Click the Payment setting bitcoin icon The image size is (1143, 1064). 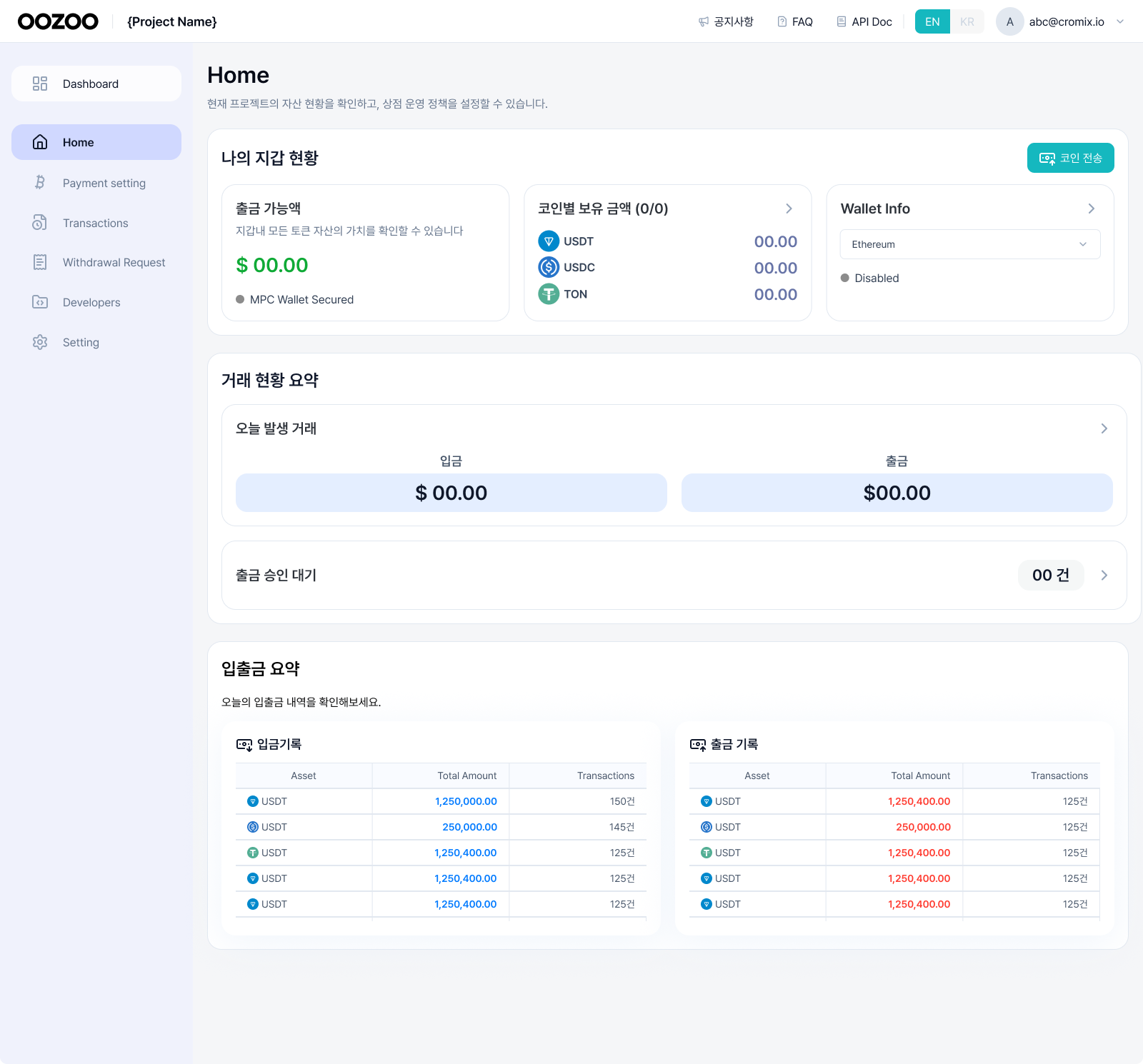click(40, 183)
